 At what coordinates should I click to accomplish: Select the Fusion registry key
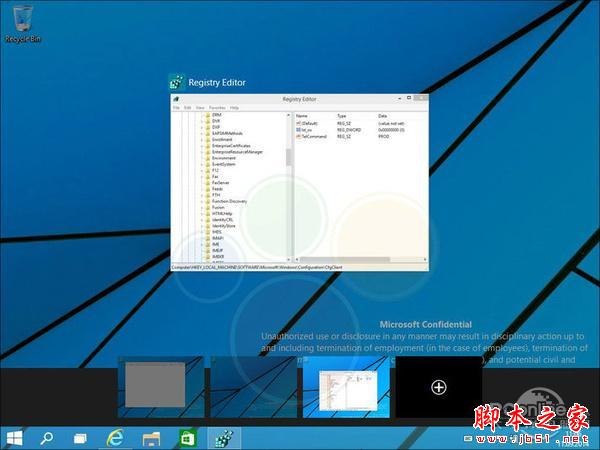point(218,207)
